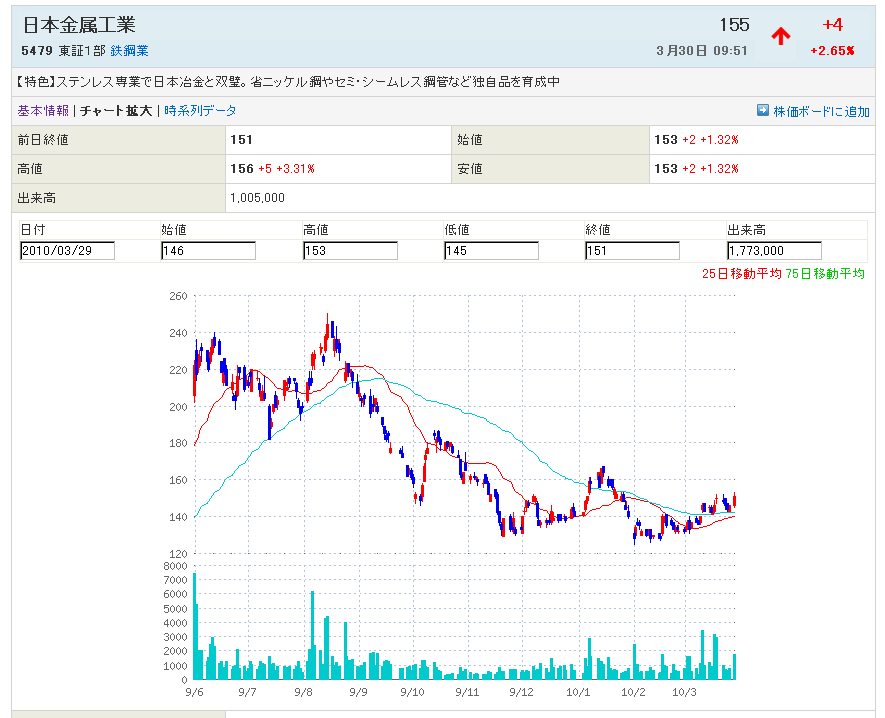Open the 鉄鋼業 industry link
The image size is (885, 718).
(129, 51)
